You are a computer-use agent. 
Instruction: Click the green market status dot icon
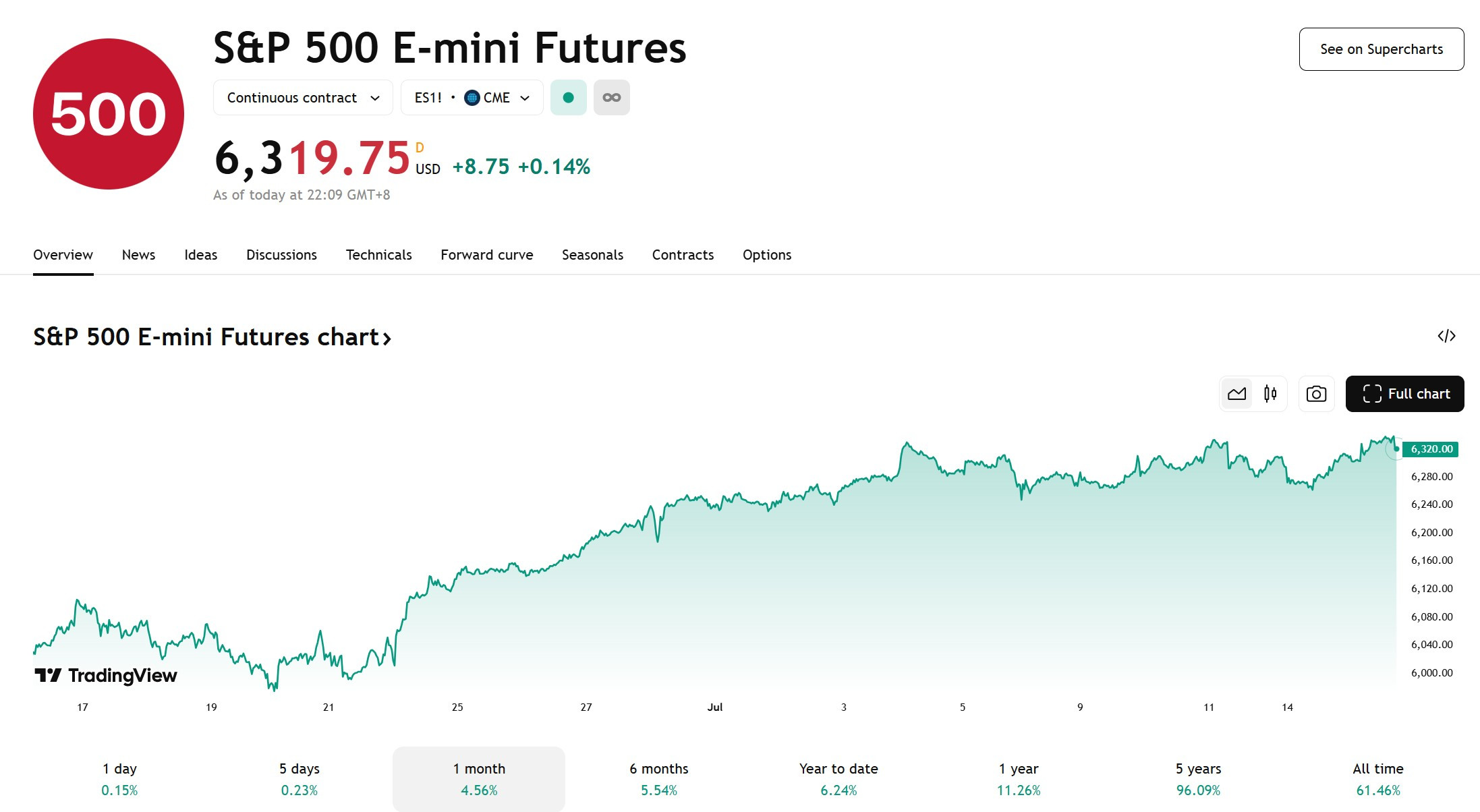point(569,98)
